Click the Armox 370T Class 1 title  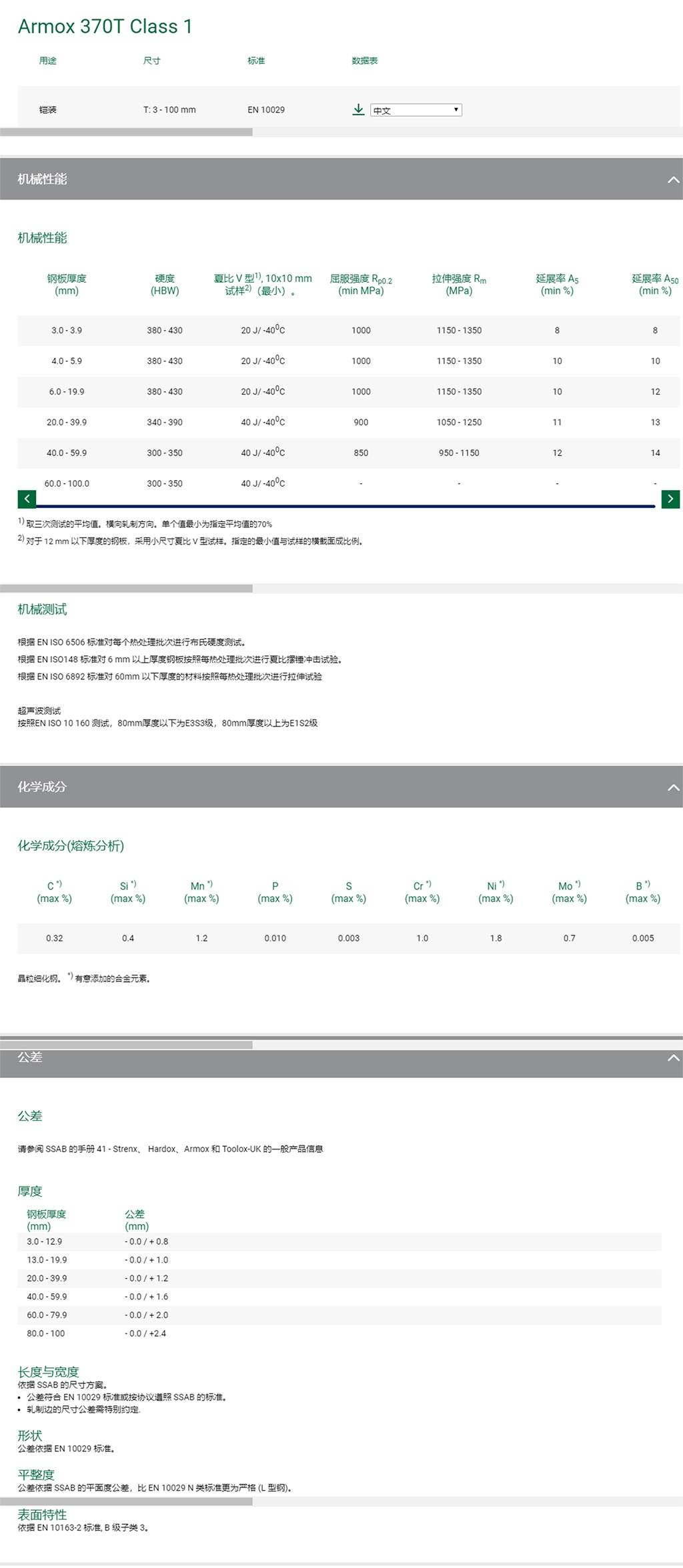pos(105,27)
